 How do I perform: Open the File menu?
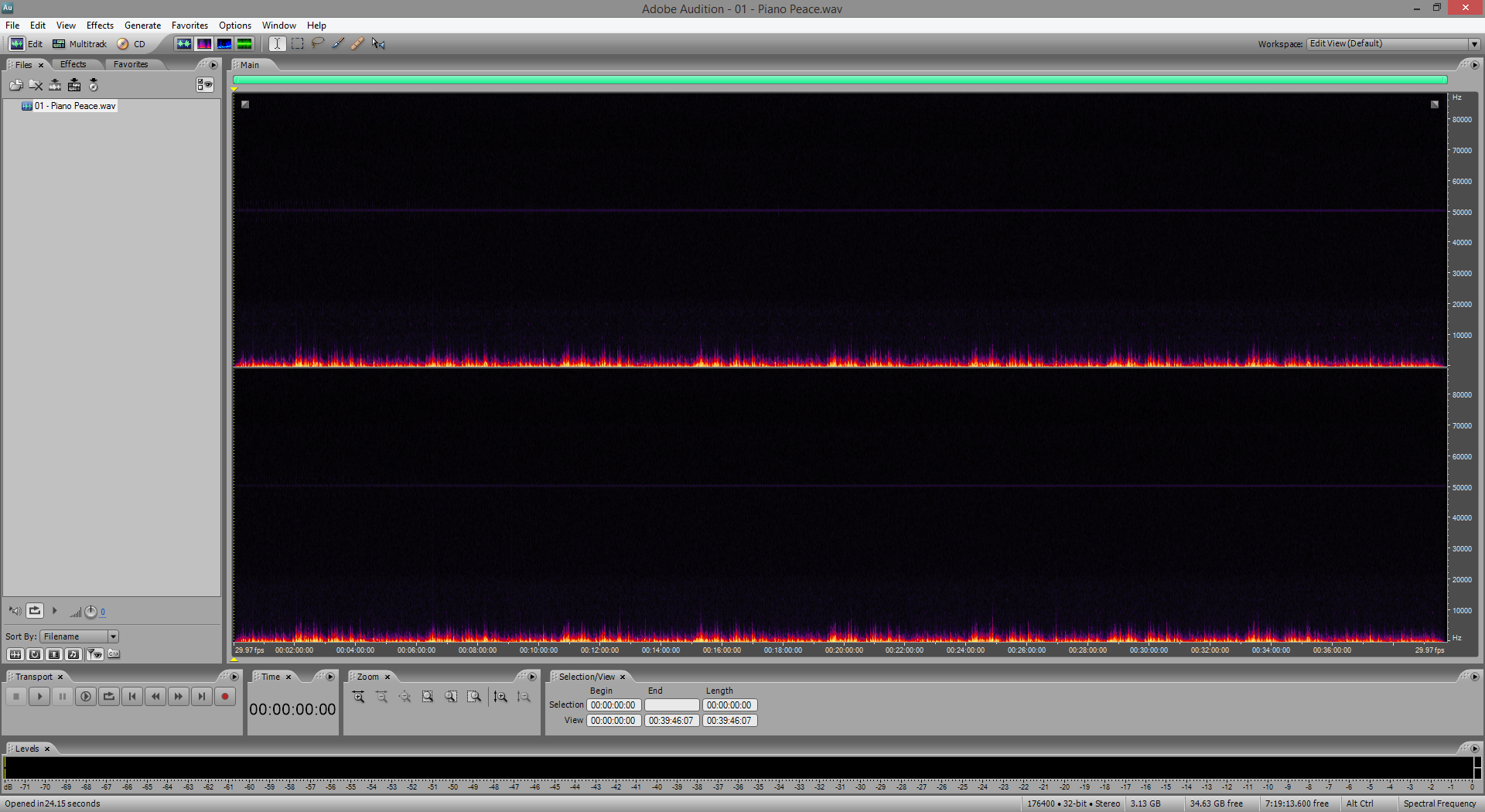pos(12,26)
